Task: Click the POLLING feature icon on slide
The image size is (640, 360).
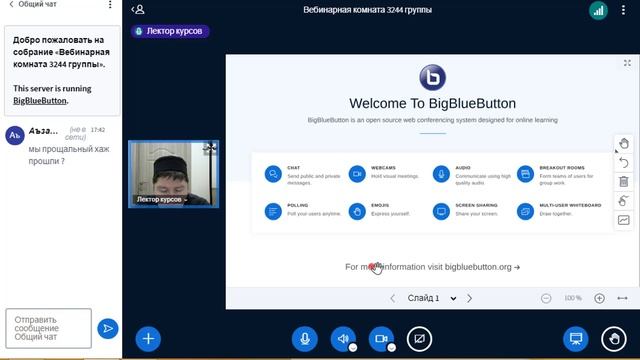Action: point(273,211)
